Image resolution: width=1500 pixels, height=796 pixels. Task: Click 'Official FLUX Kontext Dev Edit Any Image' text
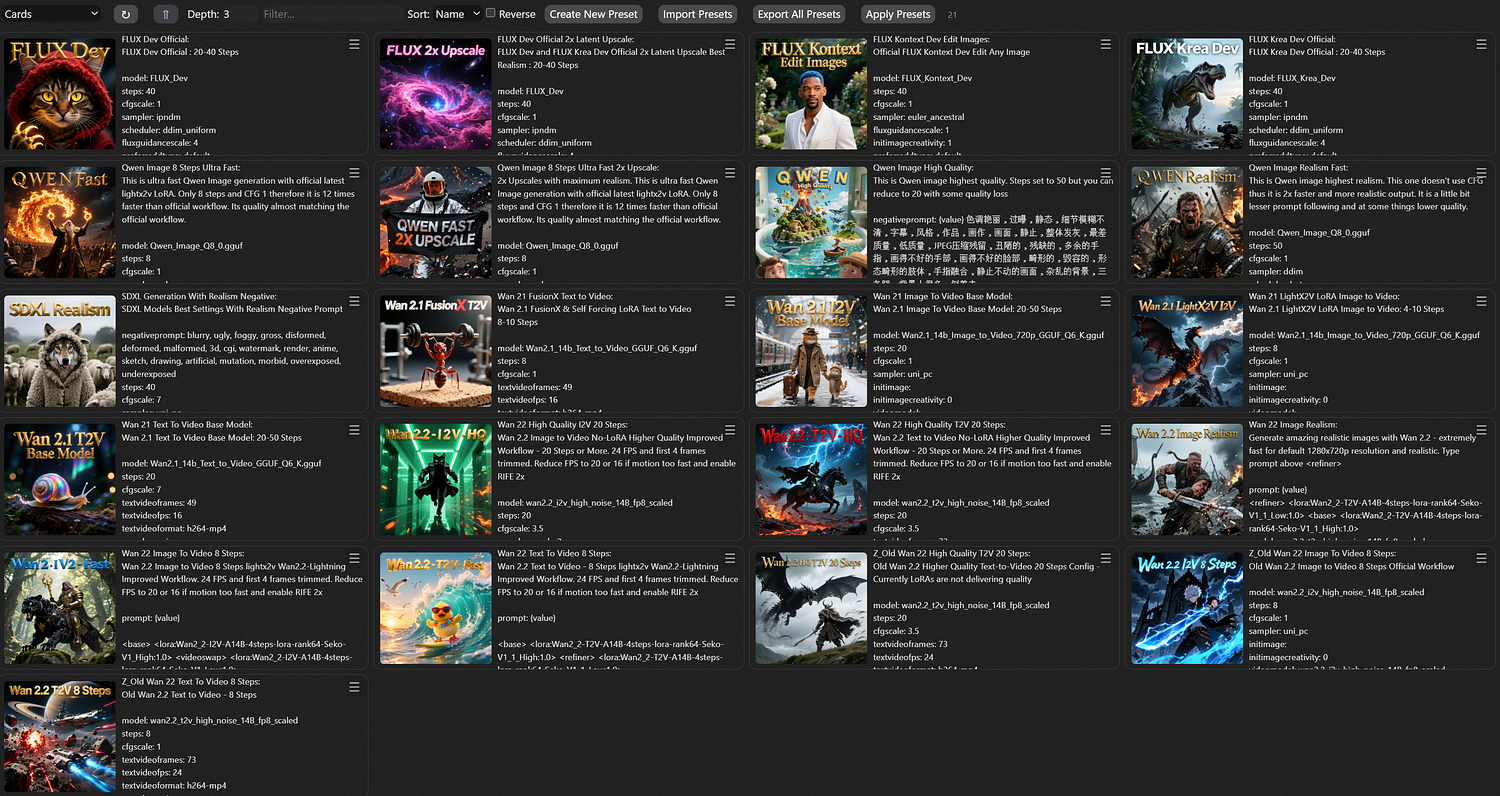[951, 52]
